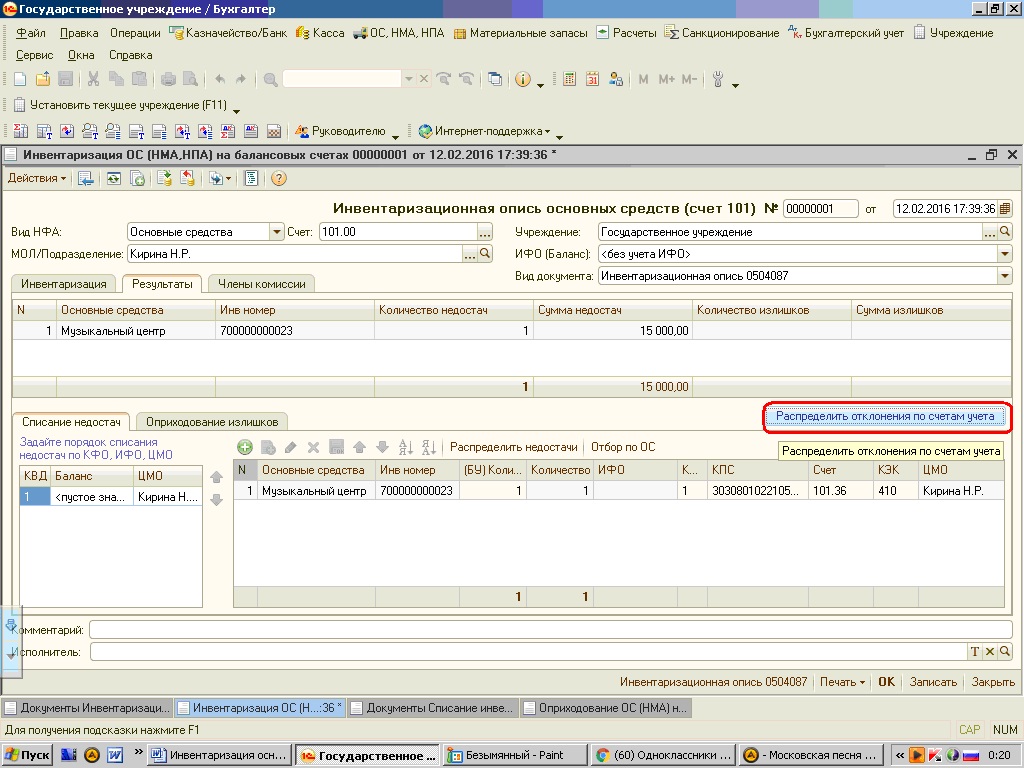This screenshot has width=1024, height=768.
Task: Click the sort ascending icon
Action: 406,448
